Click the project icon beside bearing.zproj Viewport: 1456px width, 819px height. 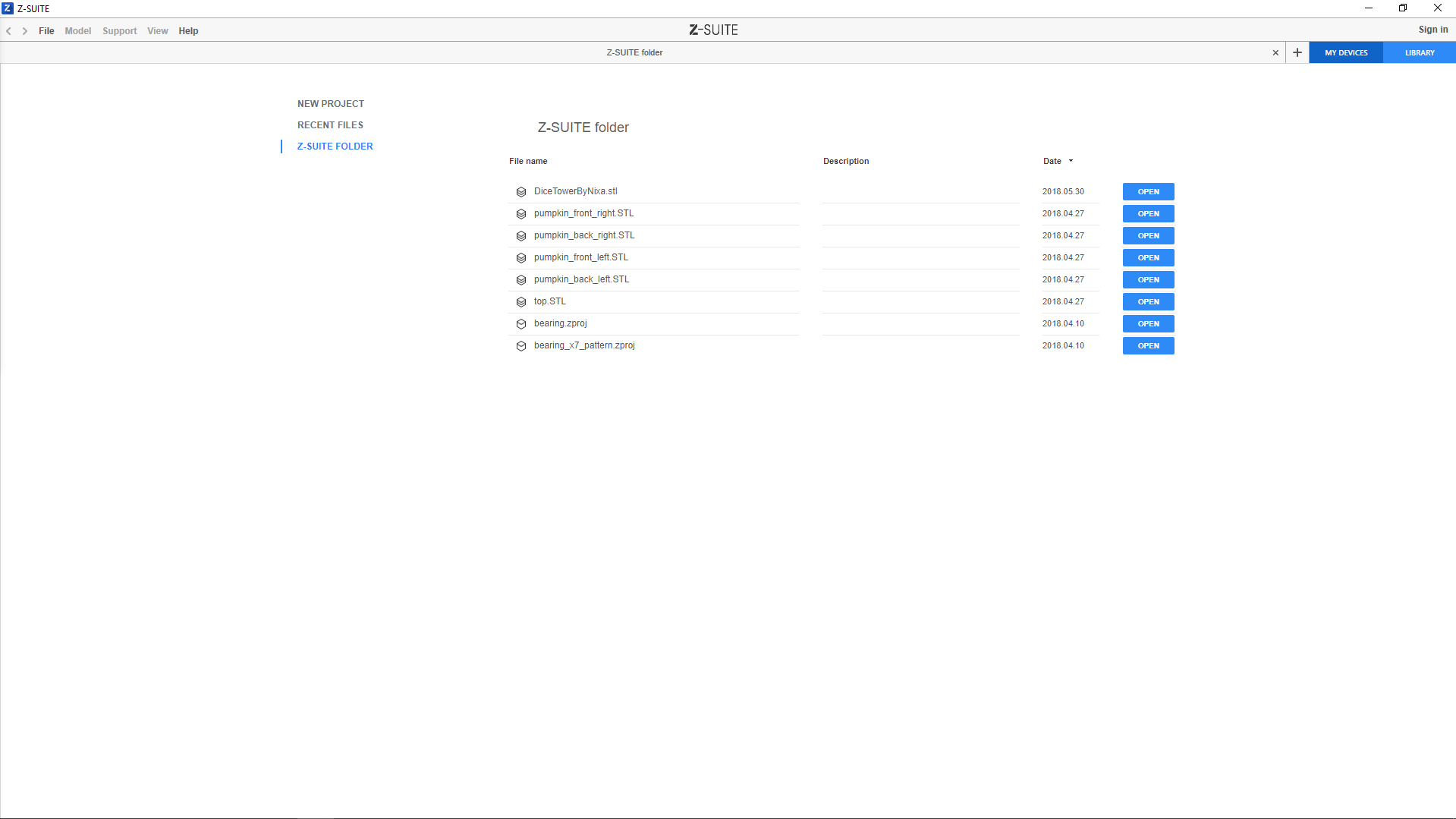[x=521, y=324]
